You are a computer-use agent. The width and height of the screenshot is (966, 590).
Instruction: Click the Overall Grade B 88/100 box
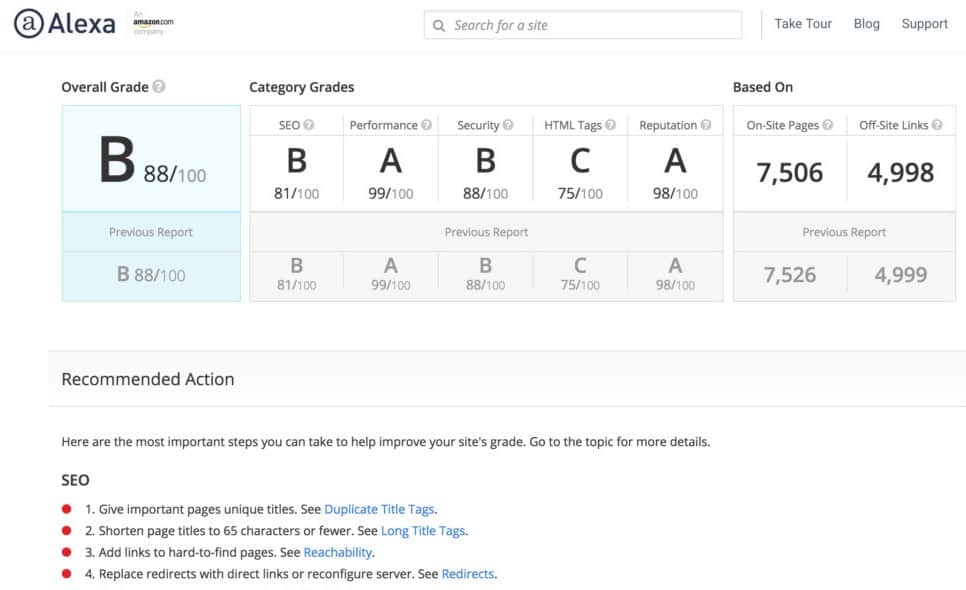coord(151,160)
